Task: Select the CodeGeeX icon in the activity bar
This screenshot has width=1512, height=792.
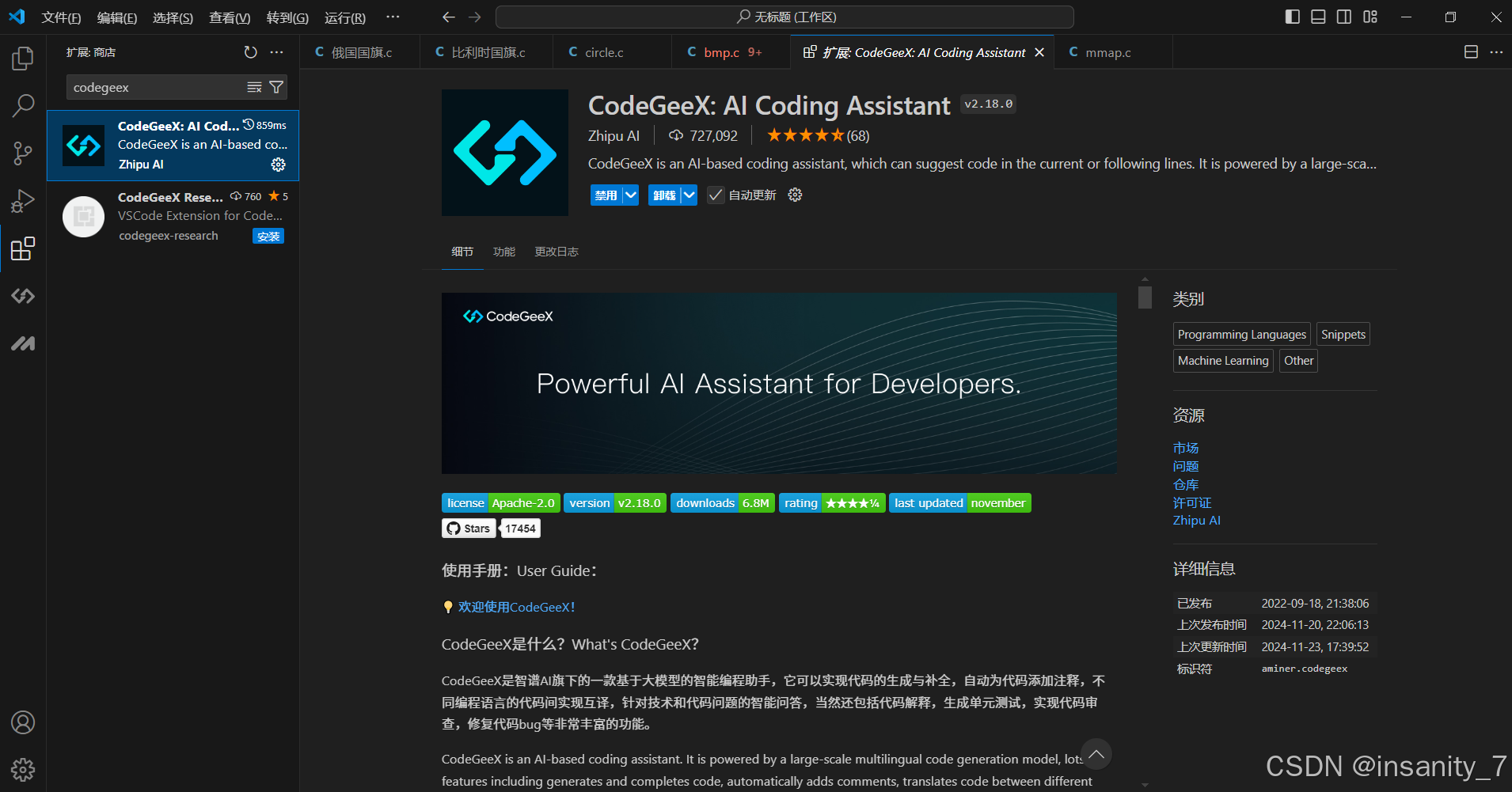Action: click(23, 295)
